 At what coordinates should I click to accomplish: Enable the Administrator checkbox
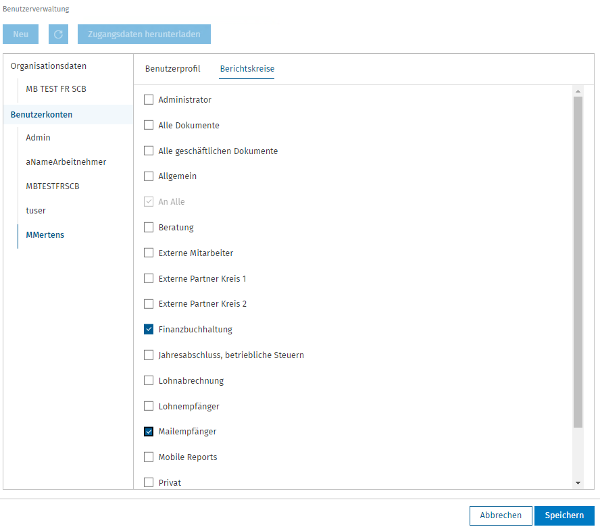[x=148, y=100]
